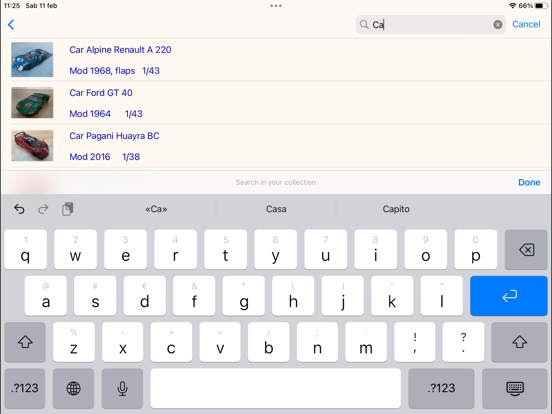Clear the search field text

tap(497, 25)
